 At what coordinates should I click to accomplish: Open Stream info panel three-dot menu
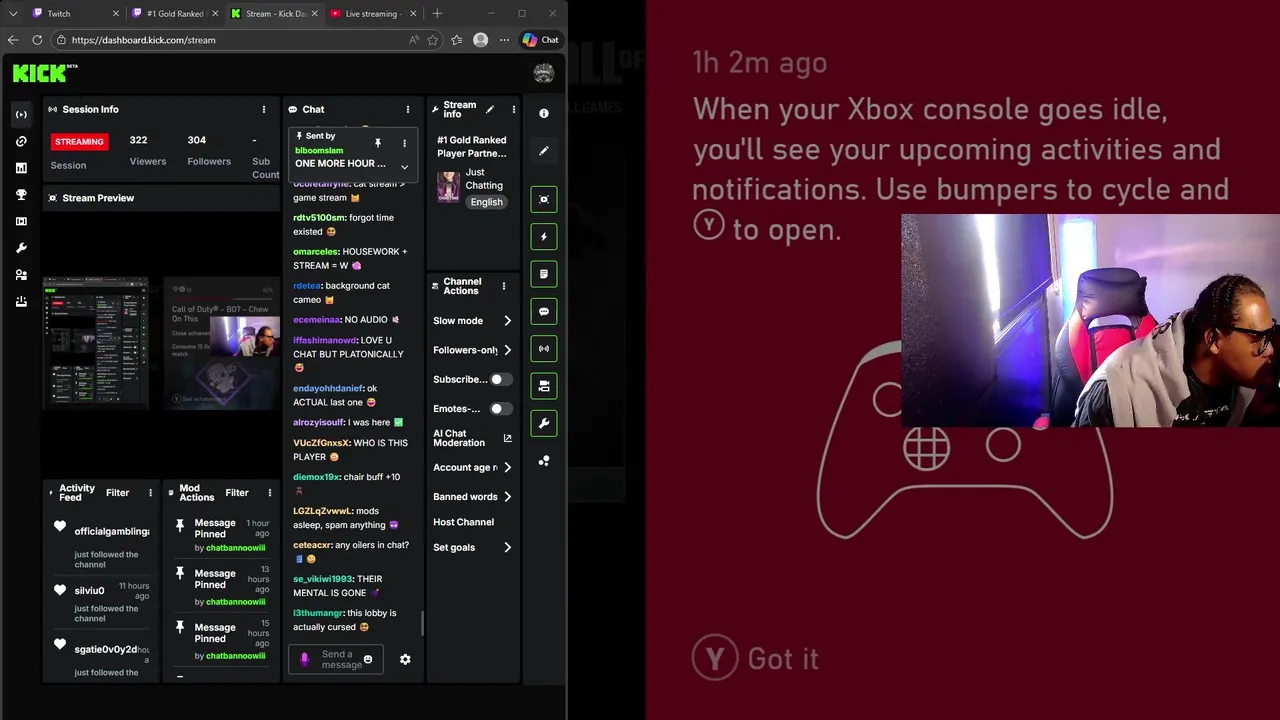(x=513, y=109)
